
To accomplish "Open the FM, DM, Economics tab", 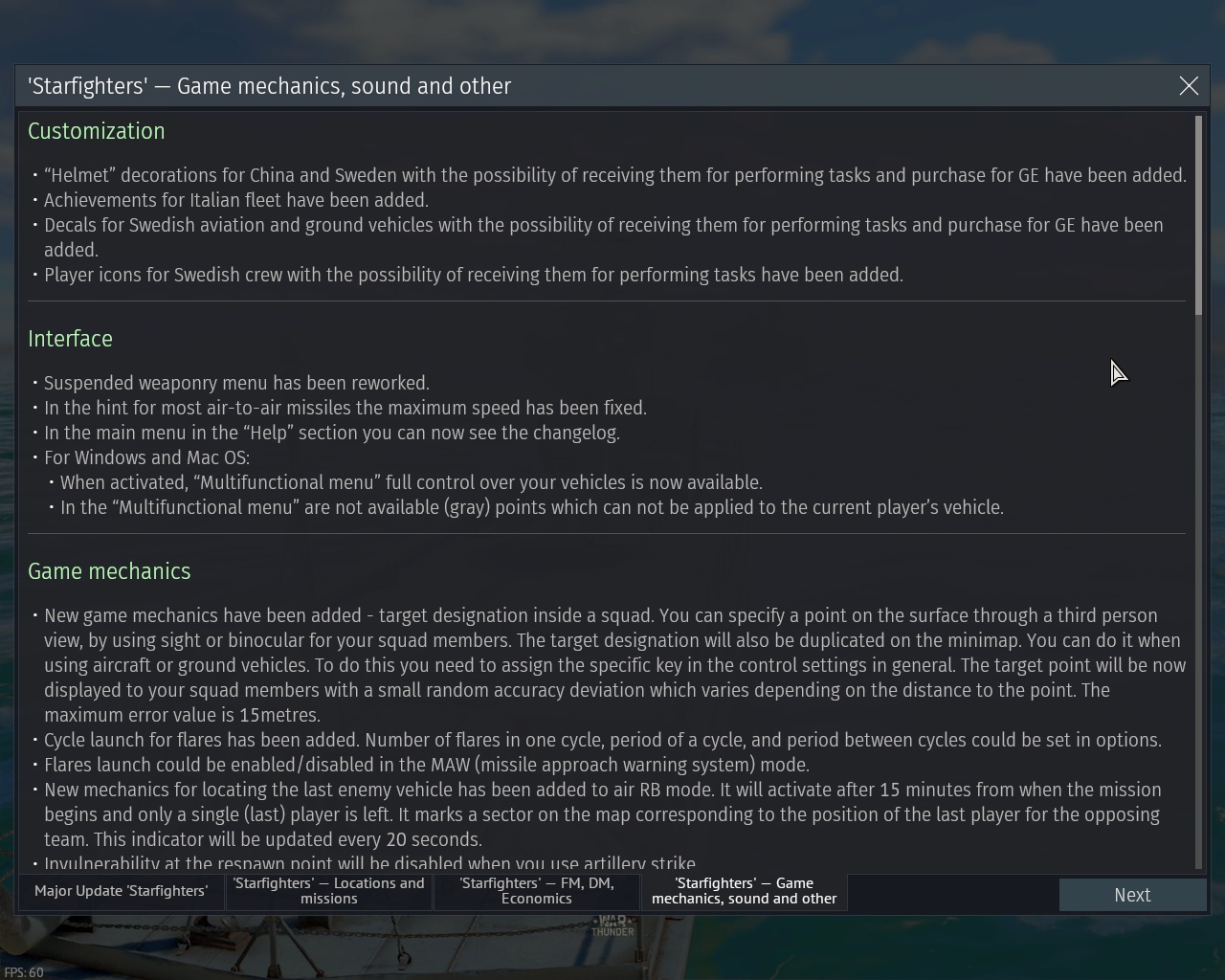I will coord(537,891).
